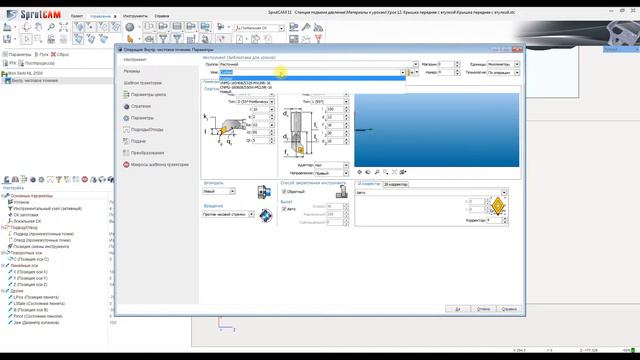The width and height of the screenshot is (640, 360).
Task: Click the machine icon in lower-left toolbar
Action: click(7, 179)
